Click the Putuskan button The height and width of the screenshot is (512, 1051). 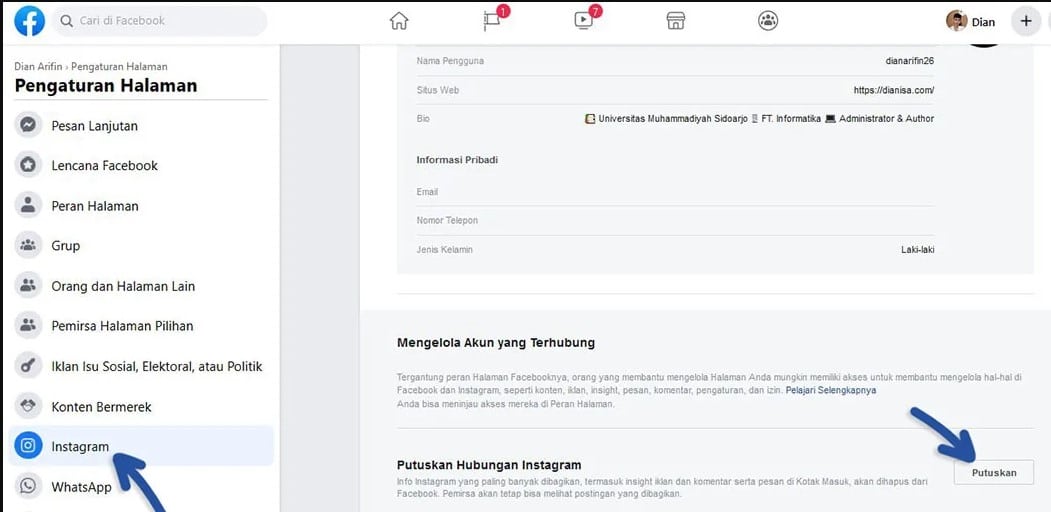pyautogui.click(x=994, y=472)
